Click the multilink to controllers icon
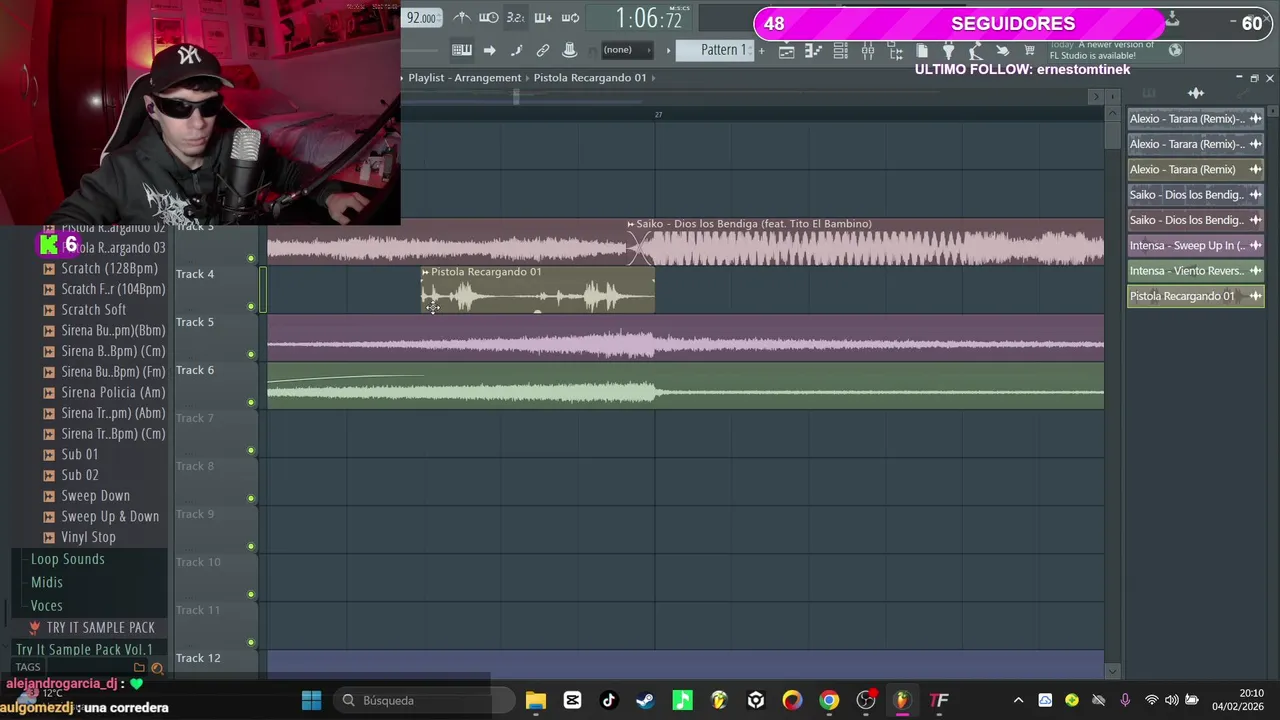The height and width of the screenshot is (720, 1280). point(516,50)
